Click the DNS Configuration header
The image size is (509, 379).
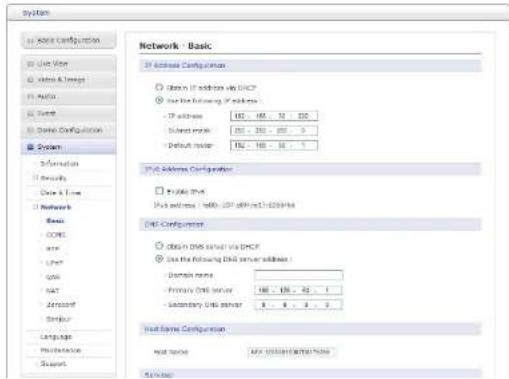click(310, 224)
